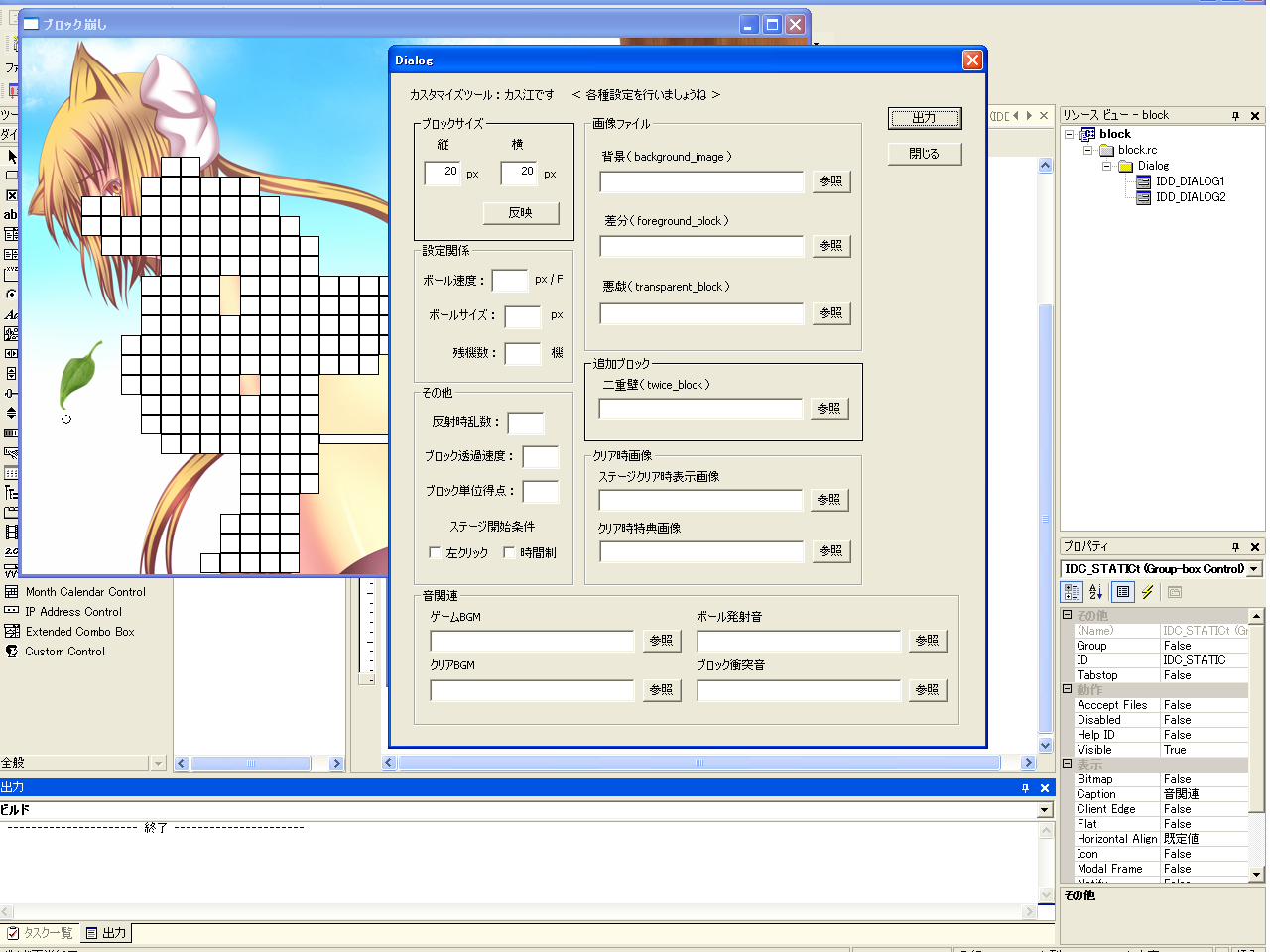This screenshot has height=952, width=1270.
Task: Pin the Resource View panel
Action: click(x=1236, y=116)
